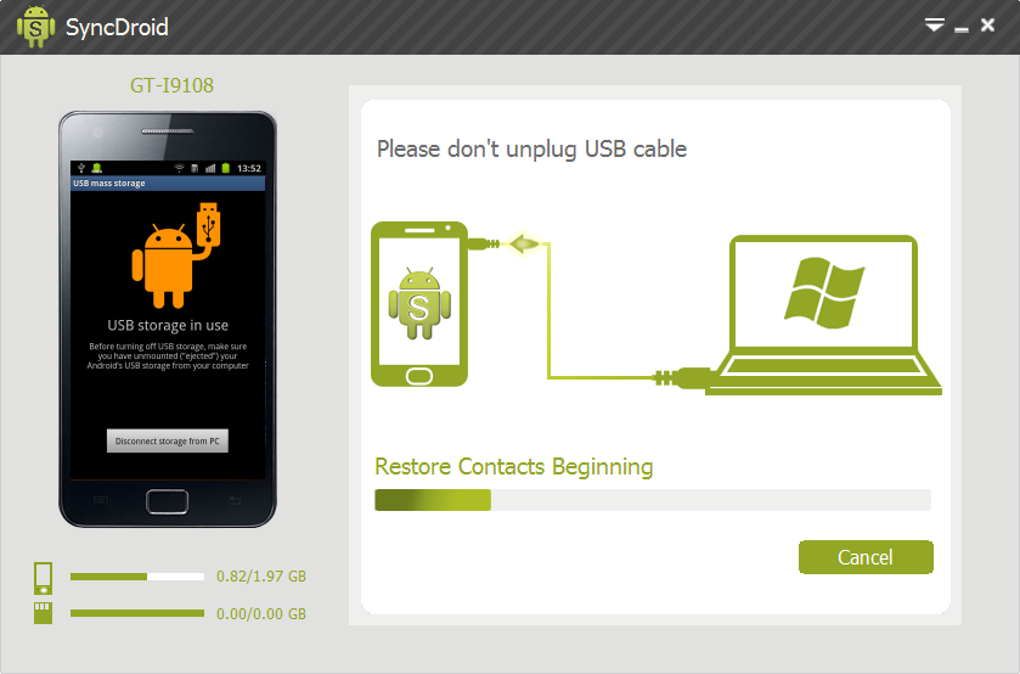
Task: Minimize the SyncDroid window
Action: (961, 29)
